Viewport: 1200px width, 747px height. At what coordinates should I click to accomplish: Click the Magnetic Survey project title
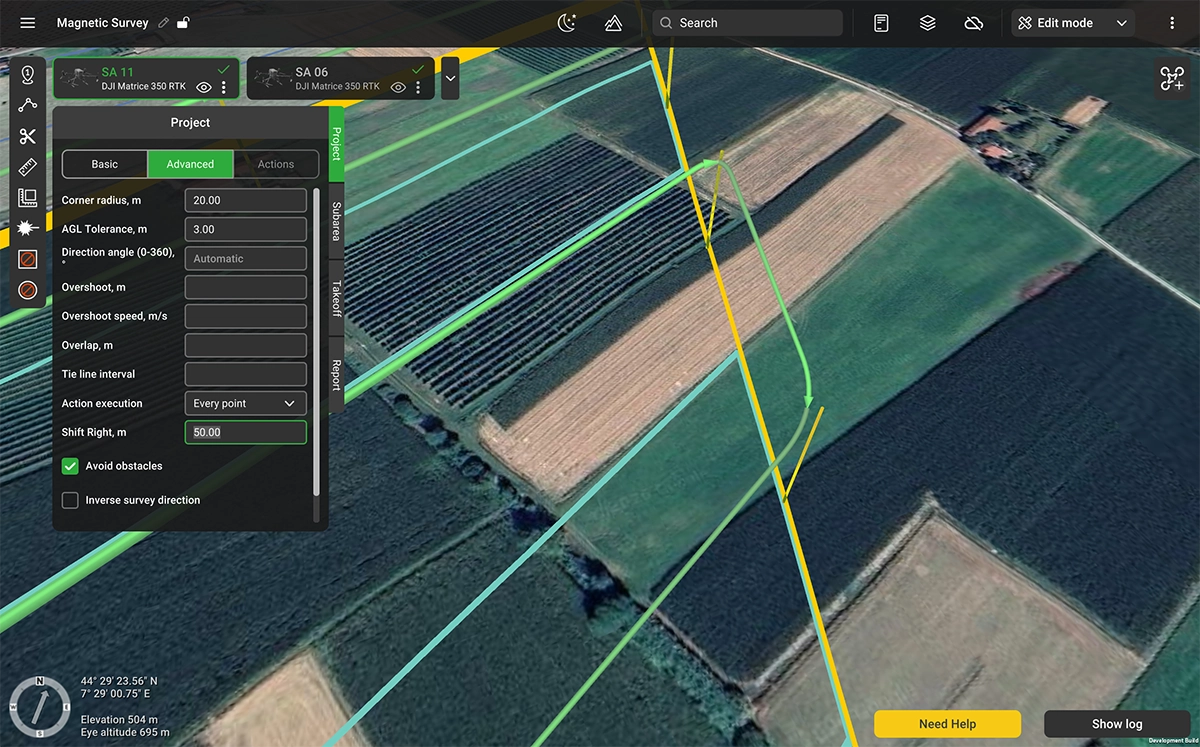click(102, 23)
